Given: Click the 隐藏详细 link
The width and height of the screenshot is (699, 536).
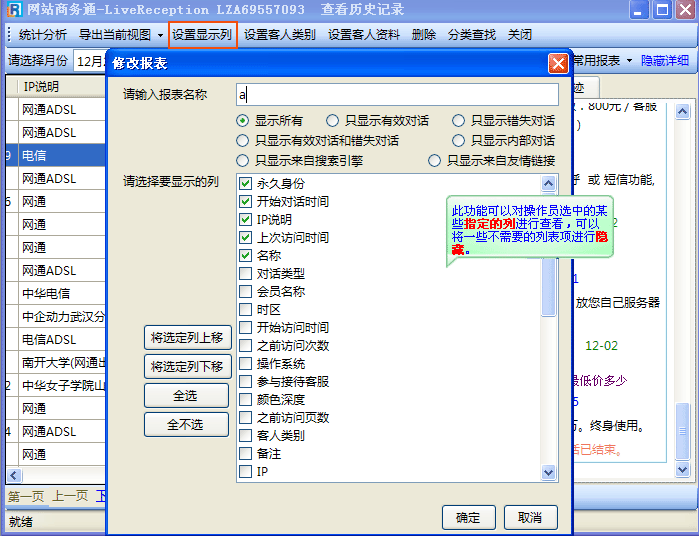Looking at the screenshot, I should (x=664, y=61).
